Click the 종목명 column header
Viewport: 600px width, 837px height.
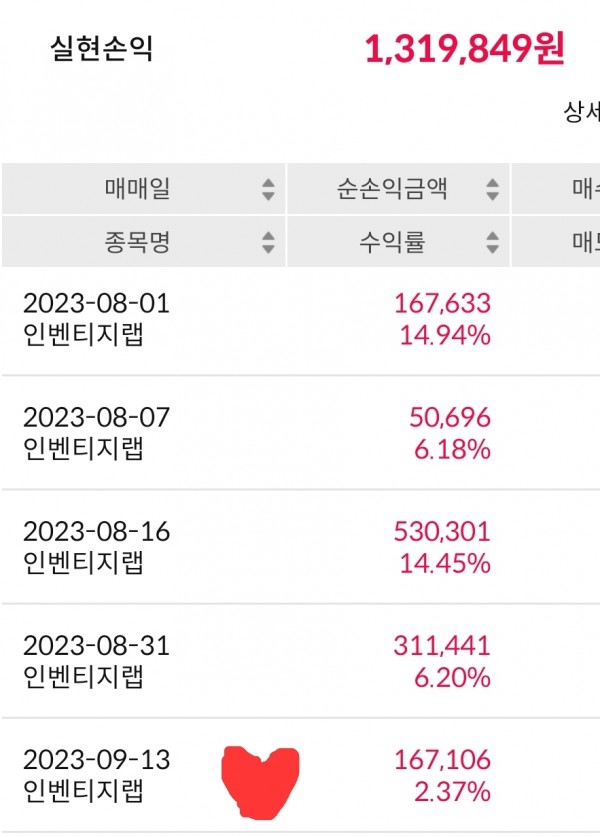137,242
